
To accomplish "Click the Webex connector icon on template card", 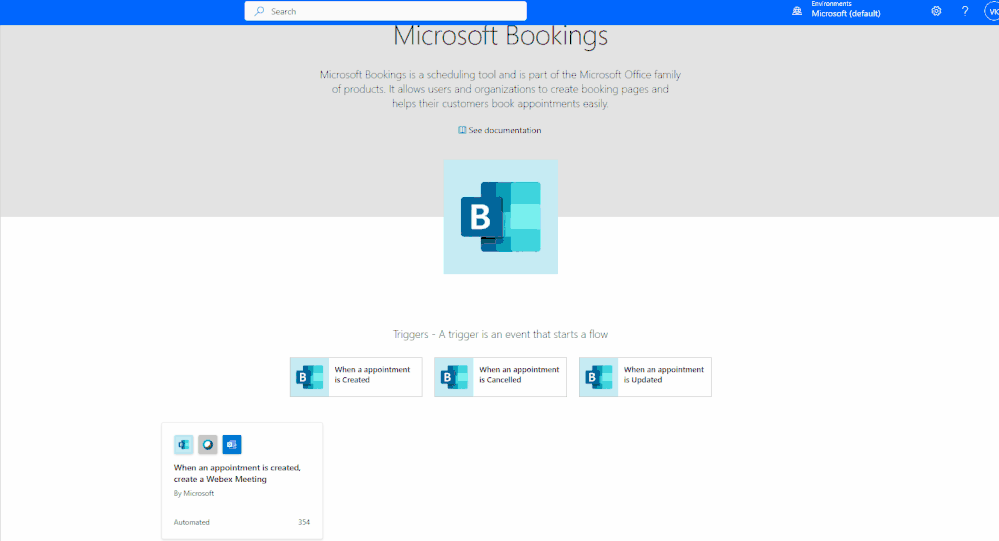I will pos(208,444).
